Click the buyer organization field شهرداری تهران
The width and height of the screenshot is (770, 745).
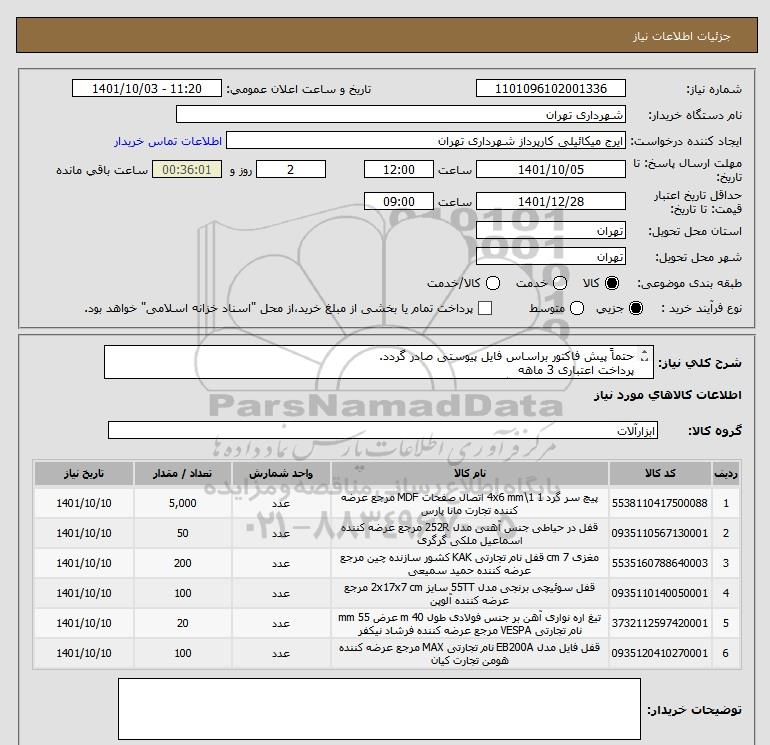(401, 114)
